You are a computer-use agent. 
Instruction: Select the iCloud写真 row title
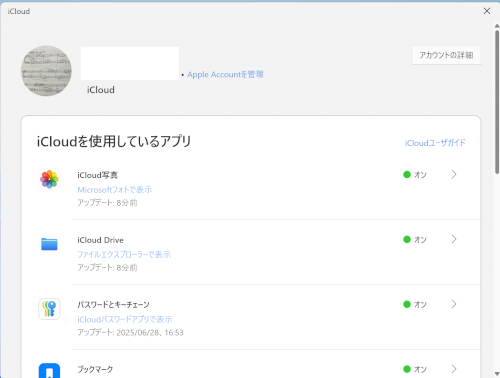click(97, 175)
